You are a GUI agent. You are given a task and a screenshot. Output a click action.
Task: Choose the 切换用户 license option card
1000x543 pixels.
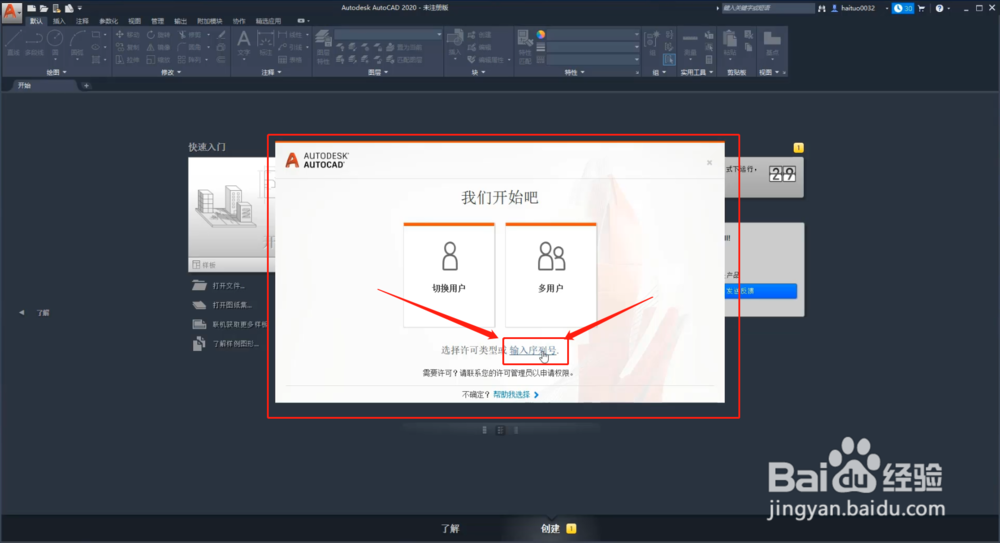[x=449, y=275]
